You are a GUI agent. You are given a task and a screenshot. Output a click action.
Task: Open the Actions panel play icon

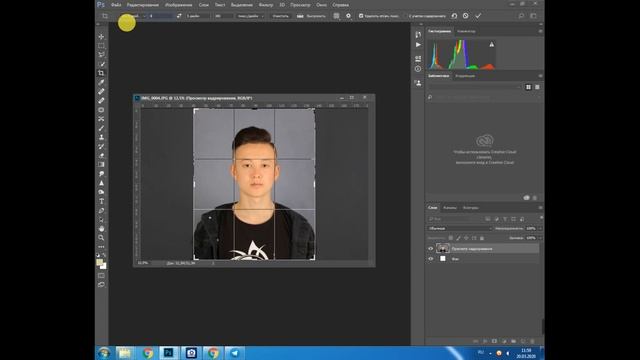click(418, 44)
